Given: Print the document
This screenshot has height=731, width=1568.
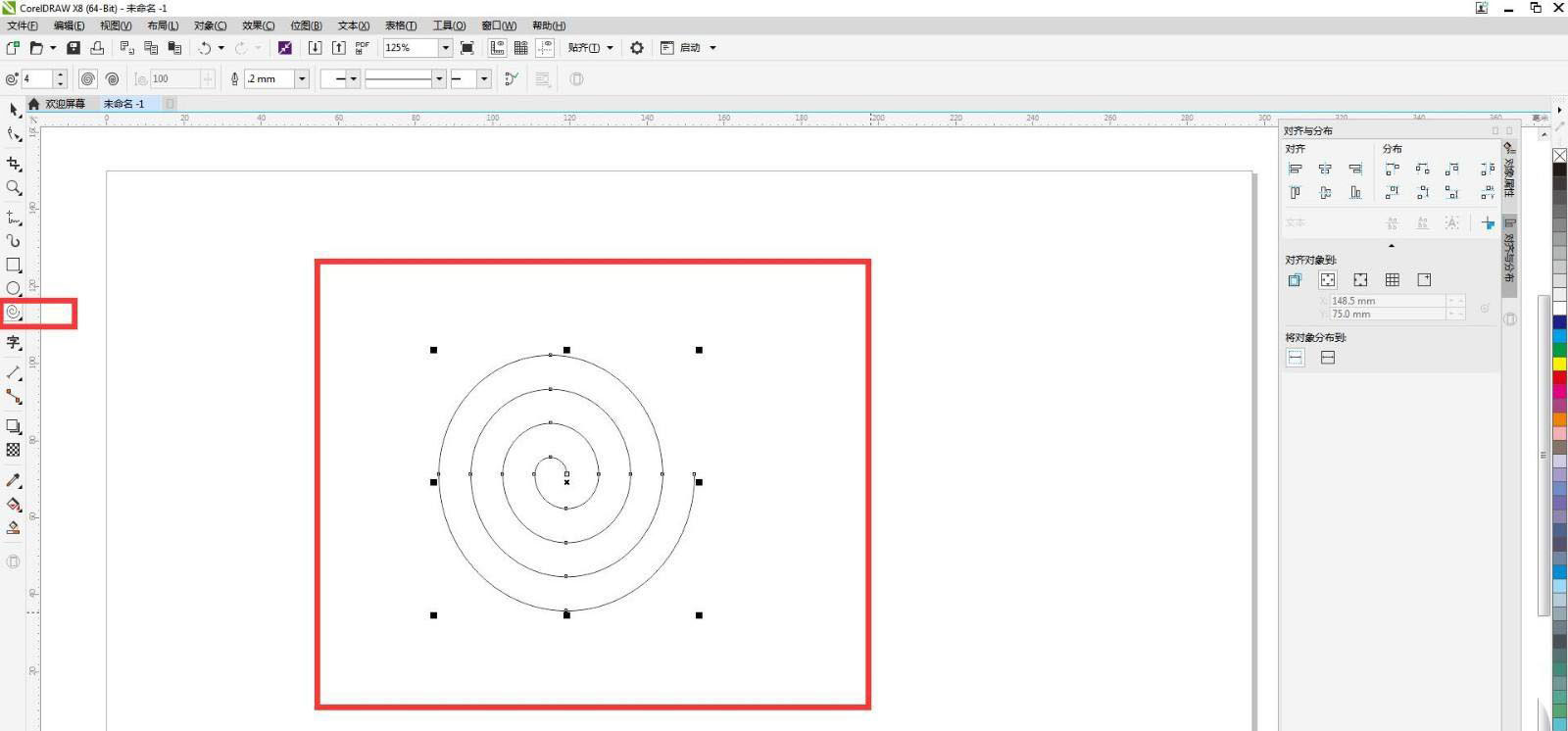Looking at the screenshot, I should [x=97, y=47].
